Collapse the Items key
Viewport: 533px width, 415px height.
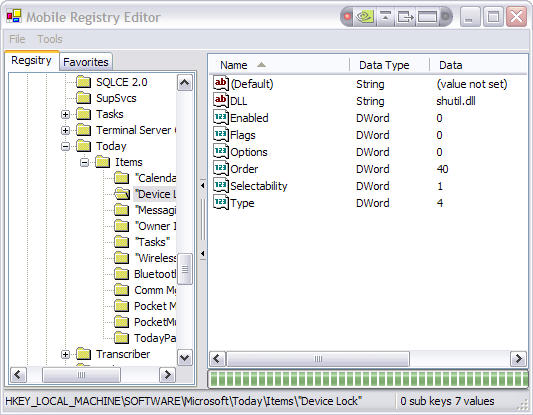click(84, 162)
